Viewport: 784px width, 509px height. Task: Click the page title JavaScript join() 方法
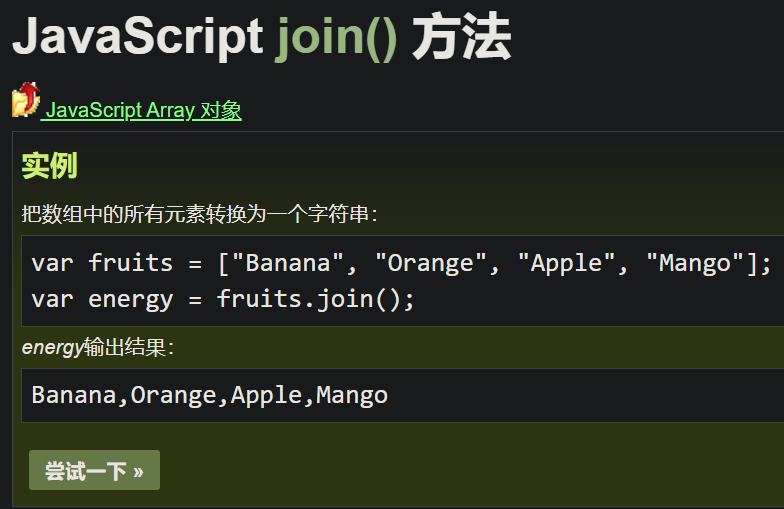(262, 37)
